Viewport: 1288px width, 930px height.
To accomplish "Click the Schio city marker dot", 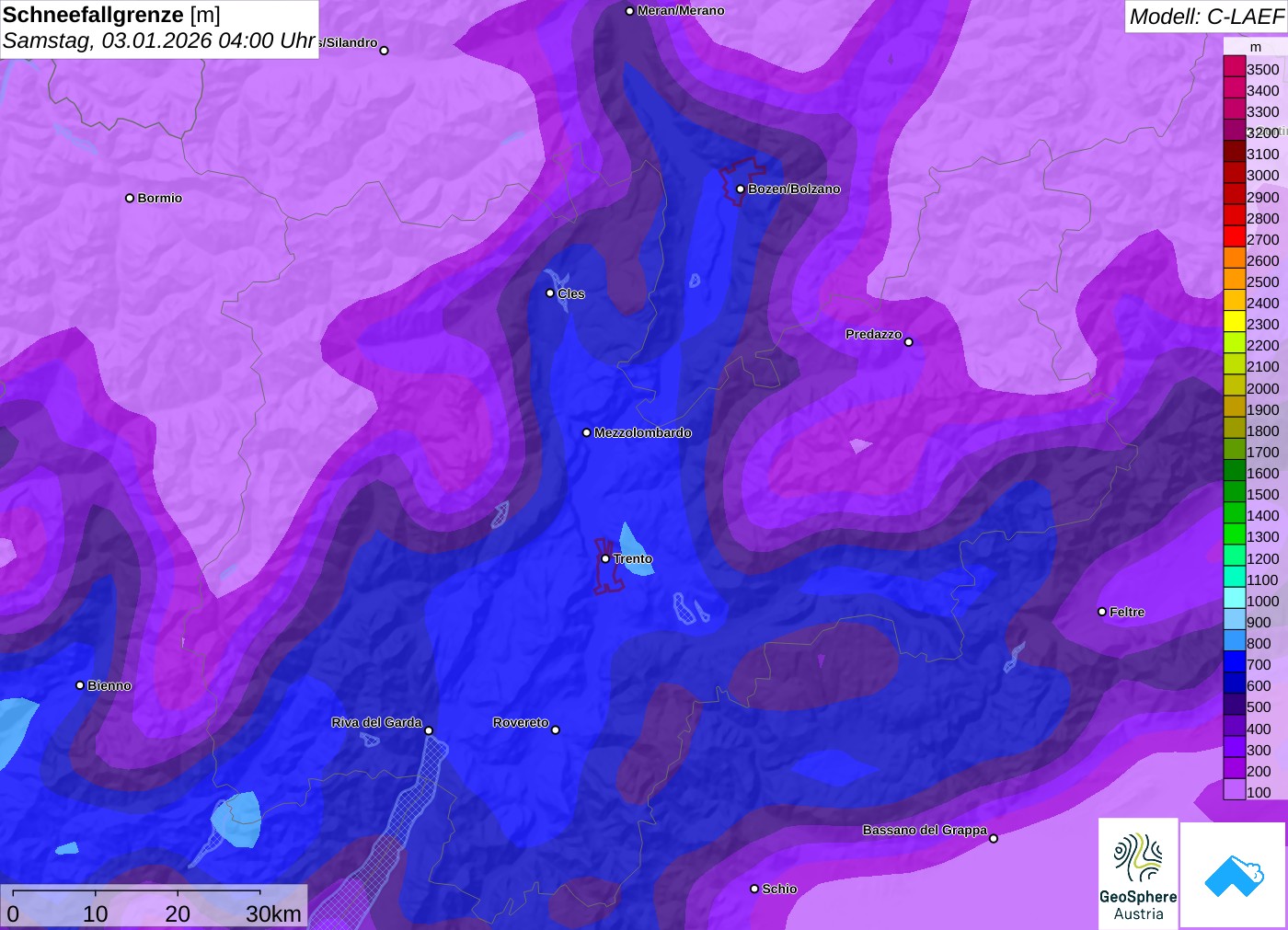I will [754, 889].
